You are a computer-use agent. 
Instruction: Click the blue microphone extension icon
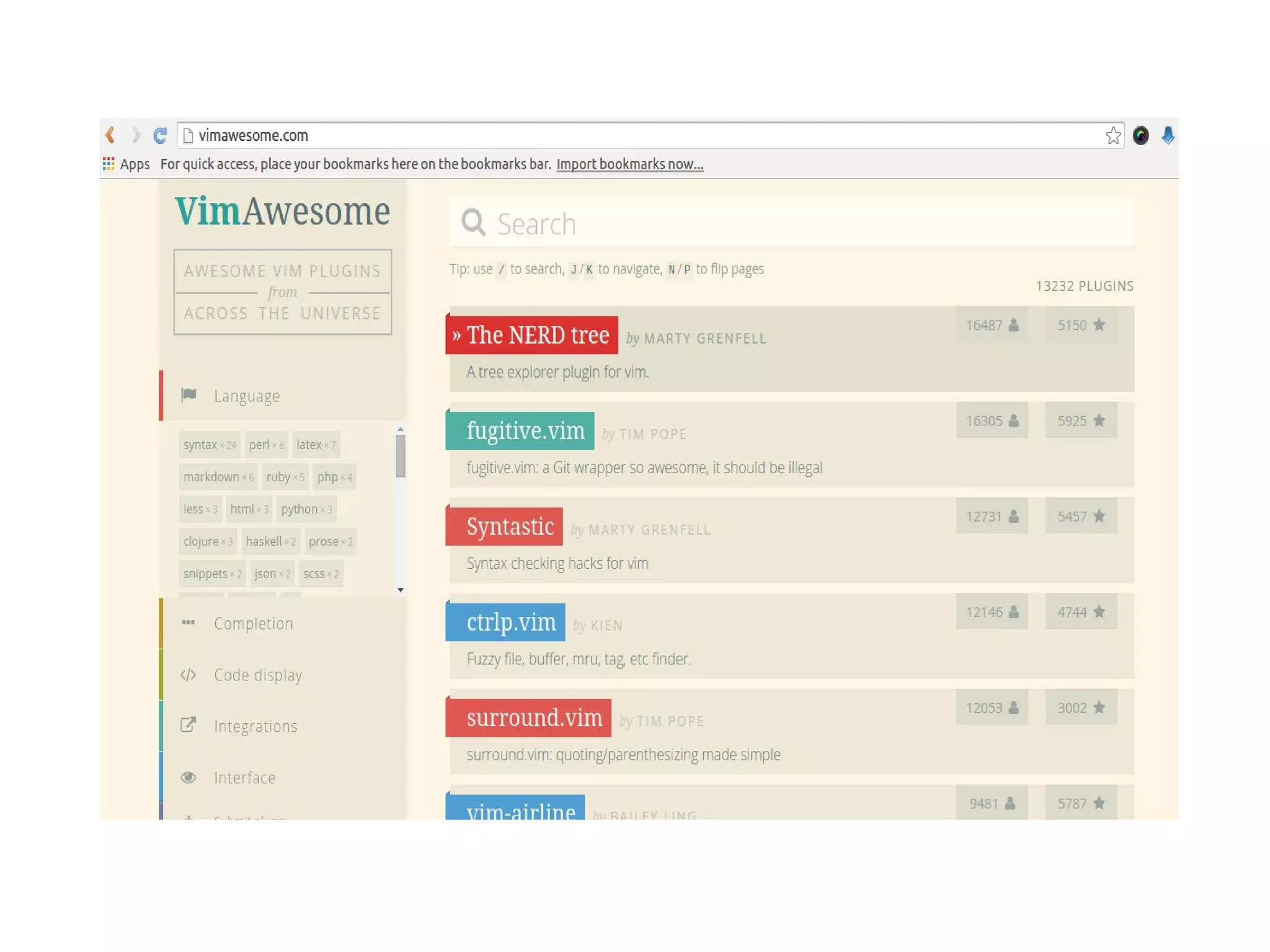(1168, 135)
